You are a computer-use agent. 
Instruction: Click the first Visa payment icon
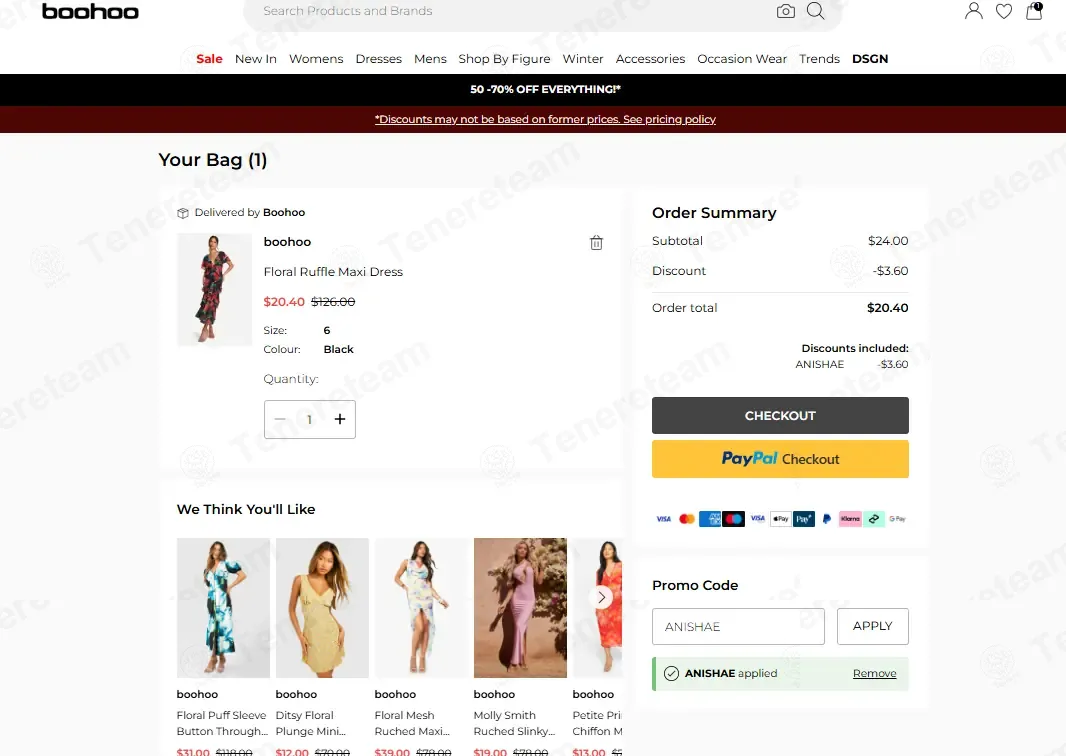point(664,519)
